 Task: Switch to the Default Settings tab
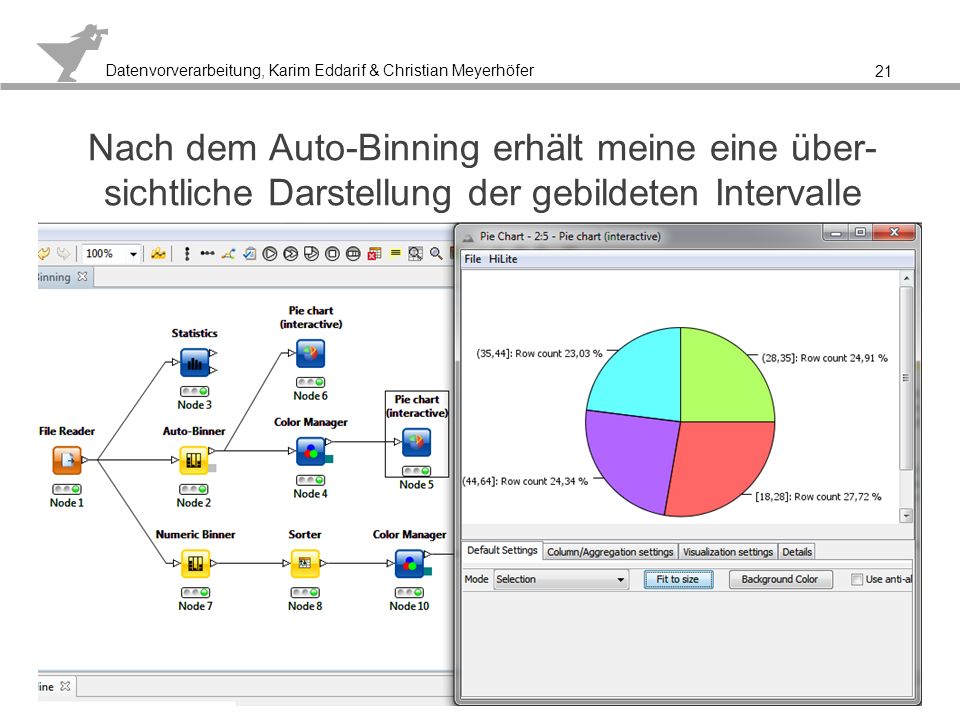[x=502, y=550]
